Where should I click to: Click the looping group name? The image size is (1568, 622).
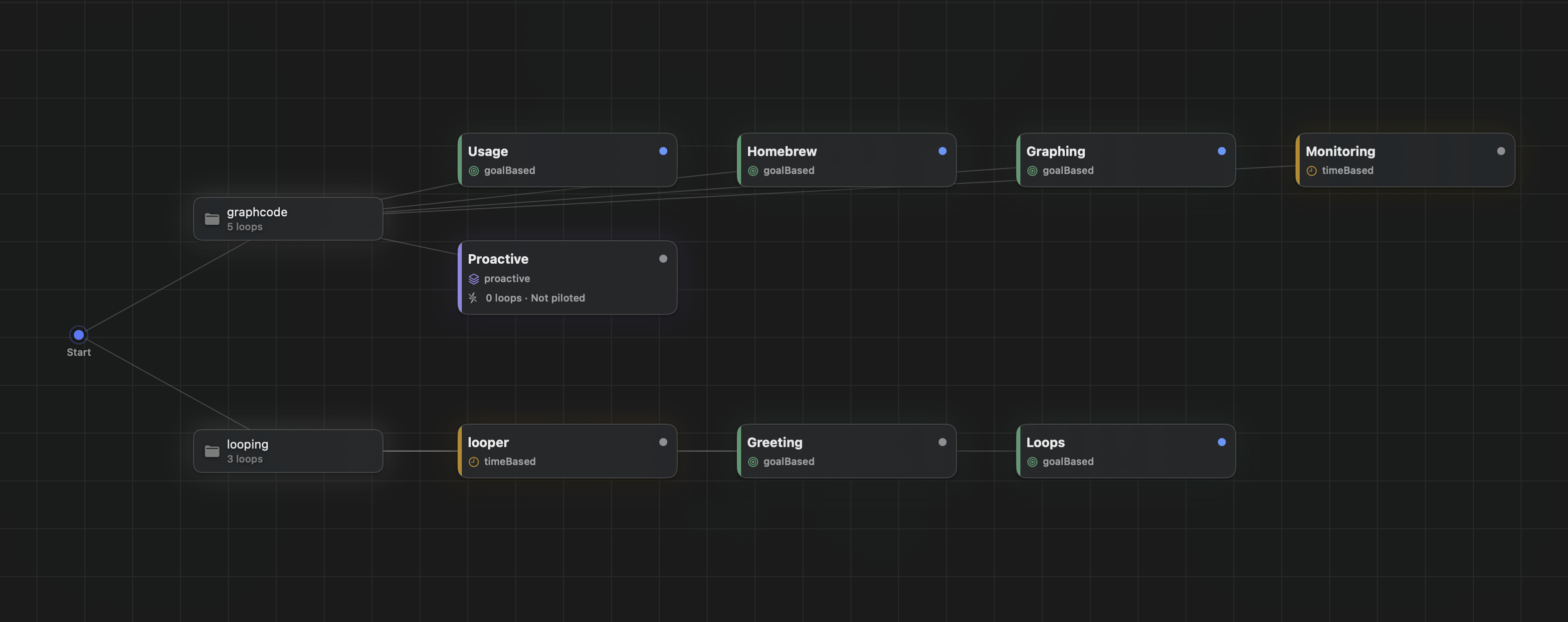(x=247, y=445)
